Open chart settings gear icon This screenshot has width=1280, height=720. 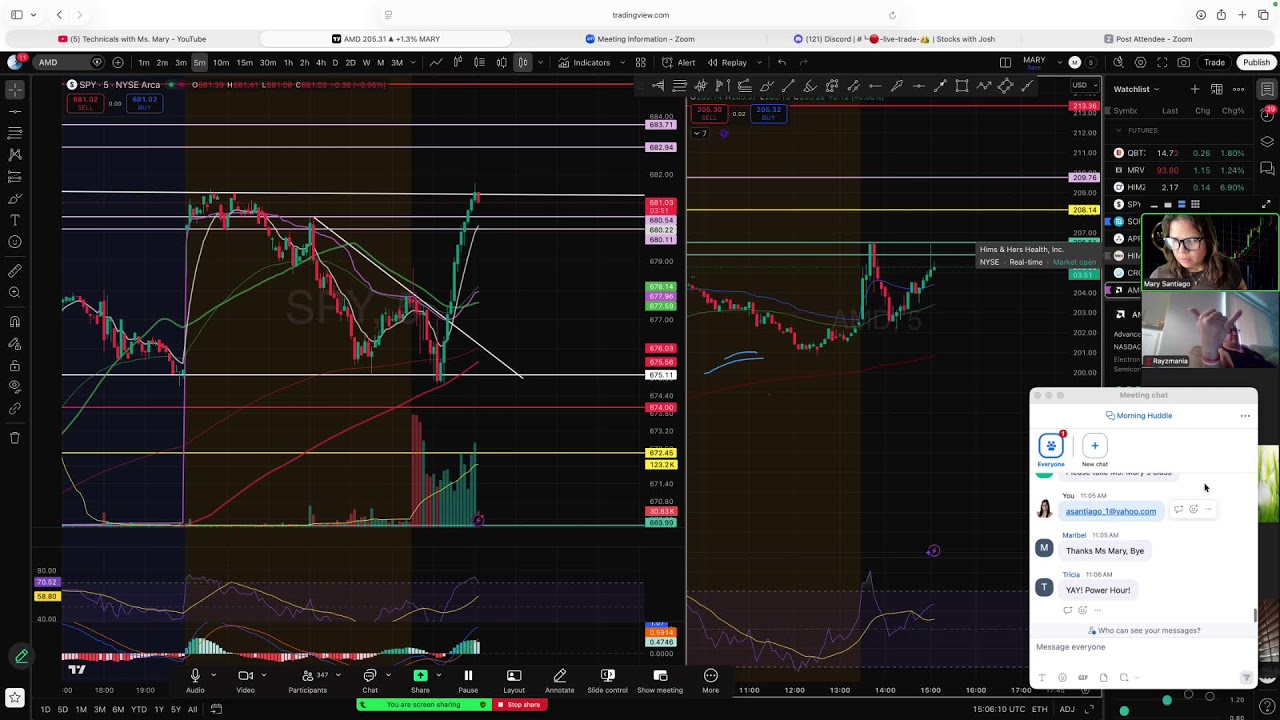pos(1140,63)
